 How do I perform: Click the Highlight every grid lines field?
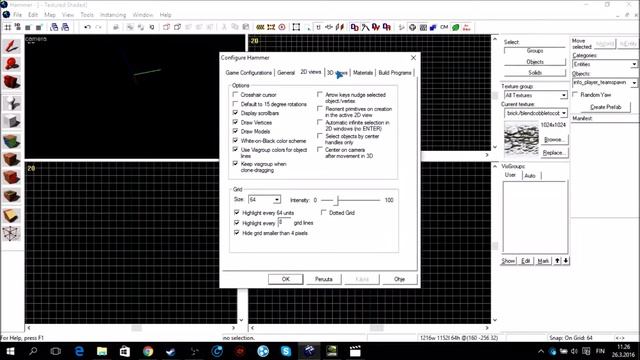click(284, 223)
